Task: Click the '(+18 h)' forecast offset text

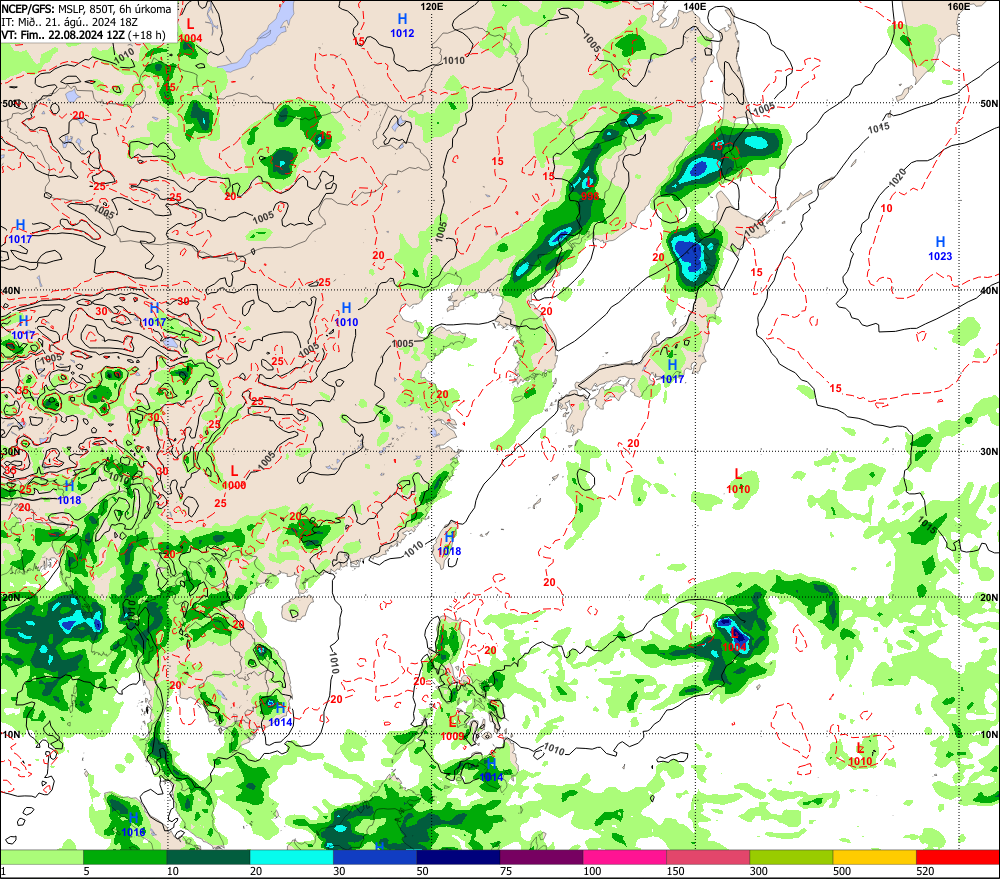Action: (146, 35)
